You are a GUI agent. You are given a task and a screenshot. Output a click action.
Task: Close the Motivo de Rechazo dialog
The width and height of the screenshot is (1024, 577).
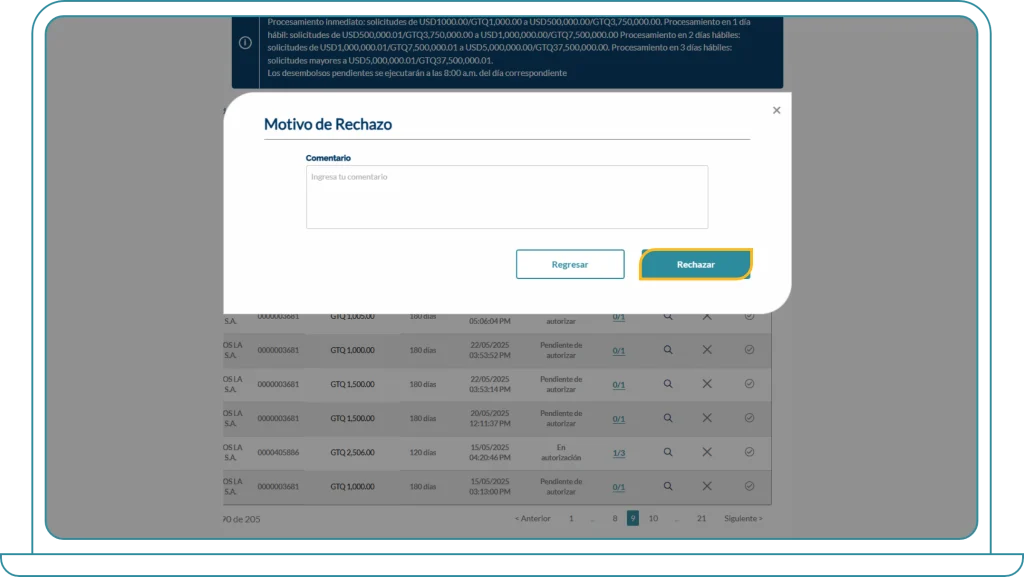click(x=776, y=111)
